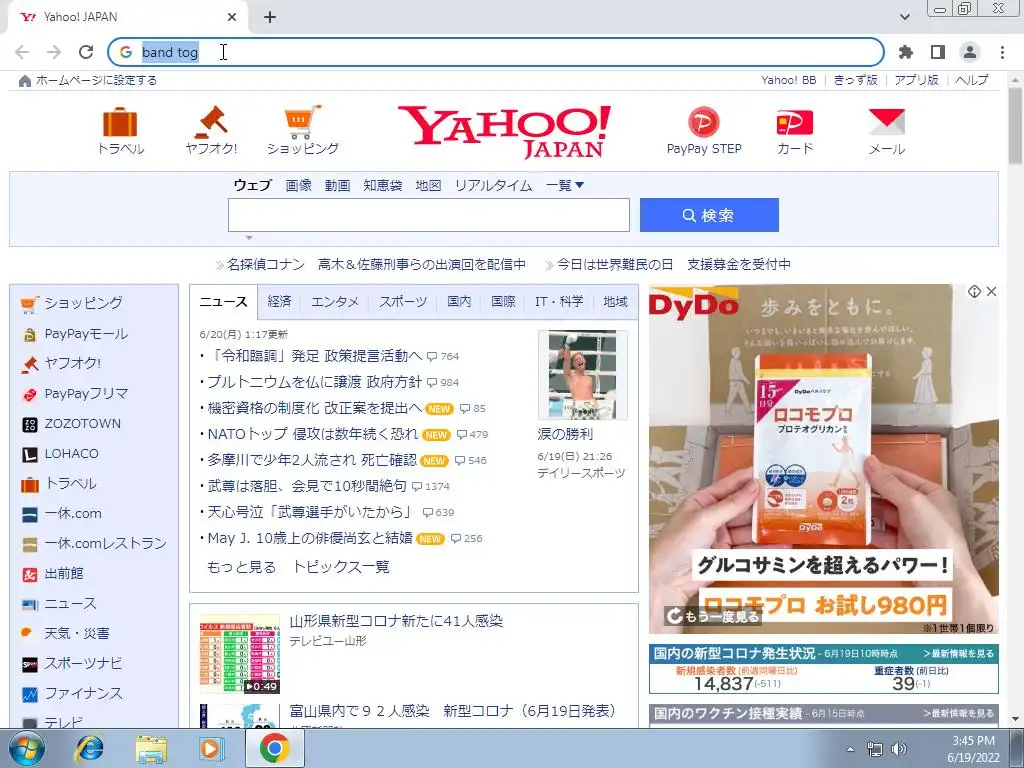Switch search to リアルタイム tab
Image resolution: width=1024 pixels, height=768 pixels.
click(x=493, y=185)
